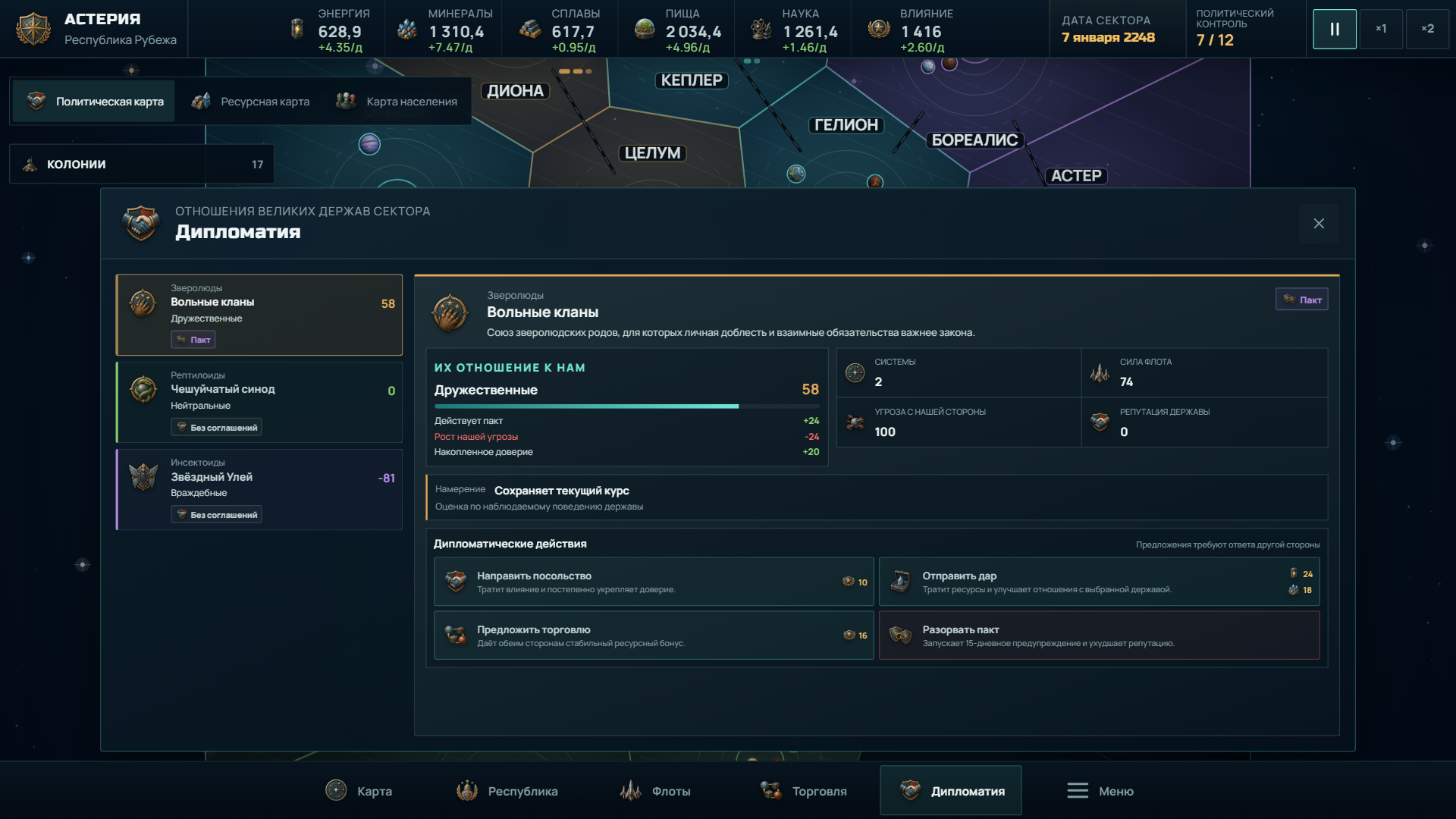1456x819 pixels.
Task: Switch to Политическая карта view
Action: tap(95, 101)
